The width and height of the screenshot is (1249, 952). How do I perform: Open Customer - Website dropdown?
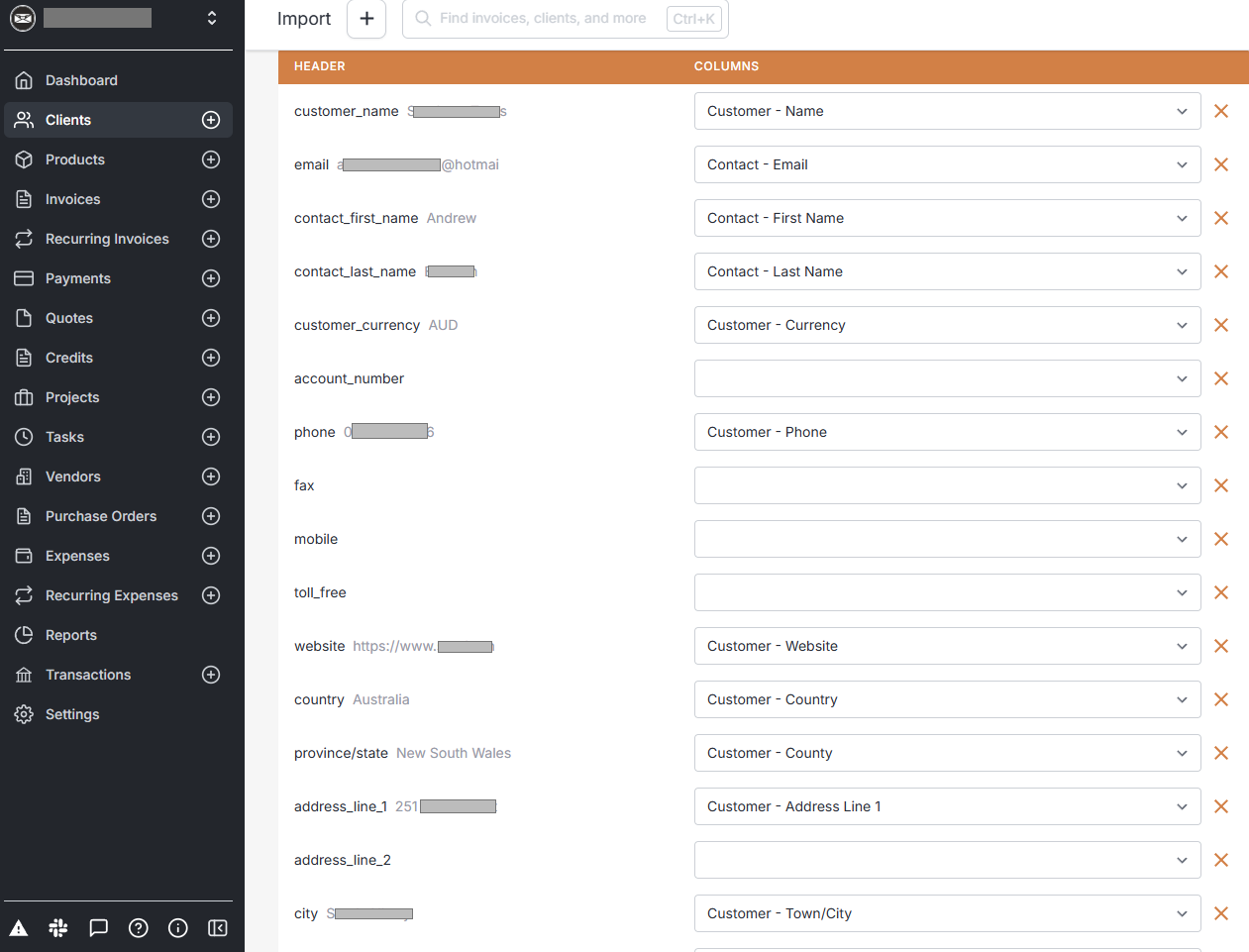click(x=947, y=646)
